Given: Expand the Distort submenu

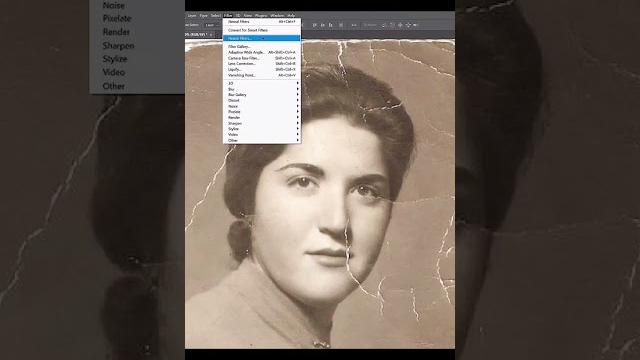Looking at the screenshot, I should [x=262, y=100].
